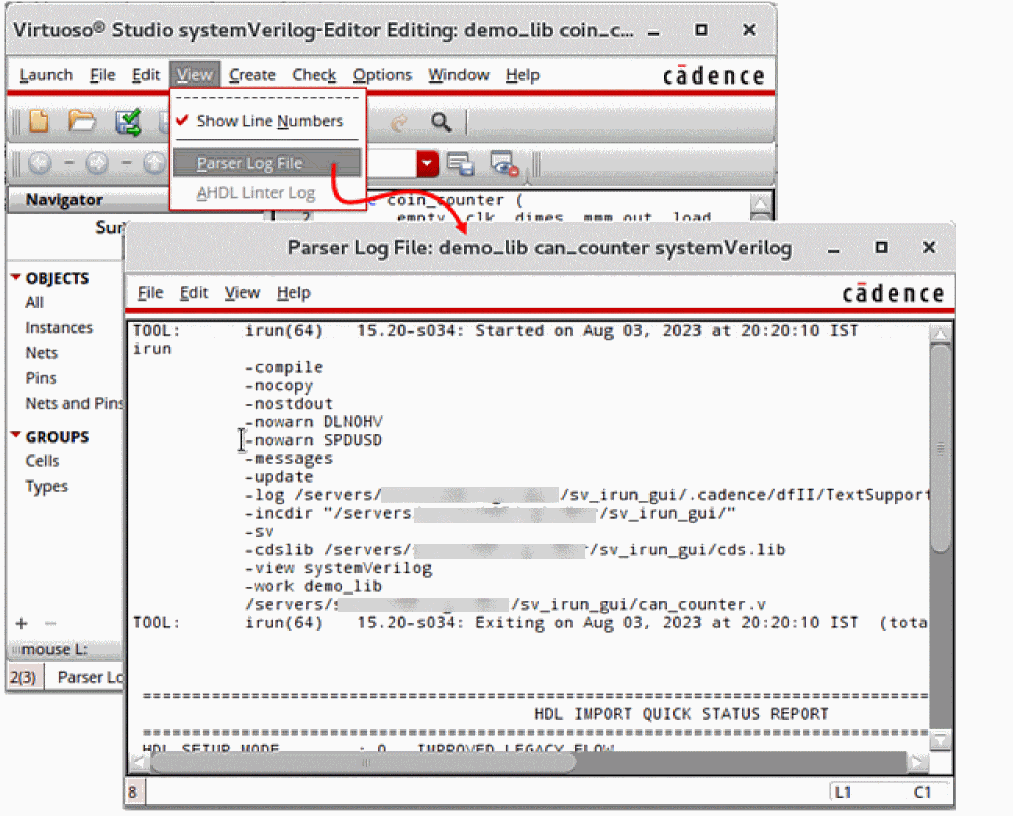Click cadence logo in Parser Log window

click(893, 294)
